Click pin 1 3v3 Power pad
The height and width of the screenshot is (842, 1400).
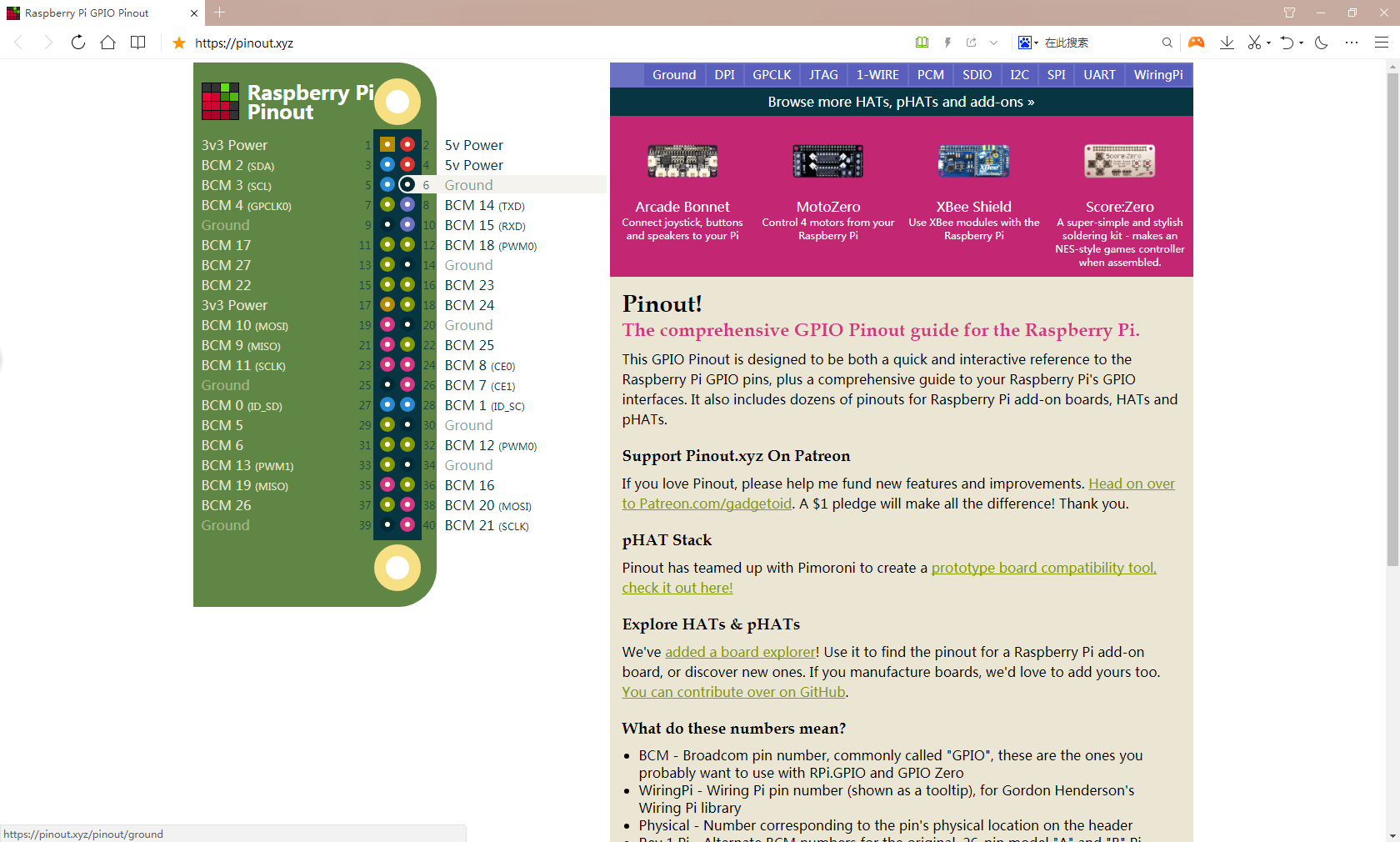[x=387, y=144]
